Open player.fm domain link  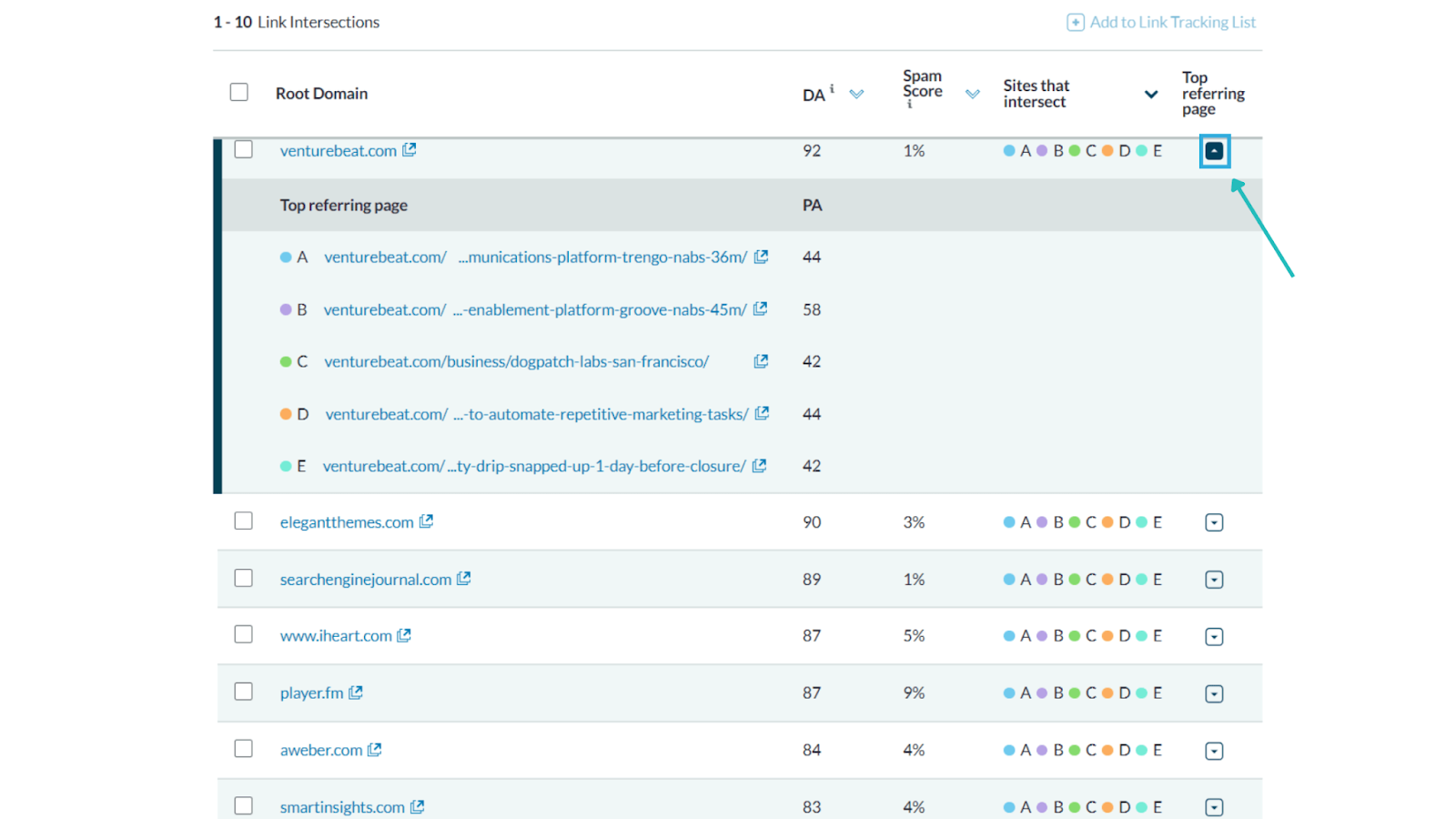tap(312, 693)
